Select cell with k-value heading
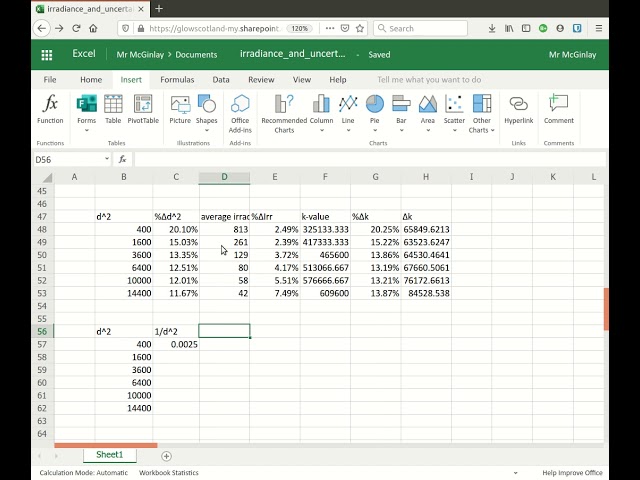 pos(325,217)
